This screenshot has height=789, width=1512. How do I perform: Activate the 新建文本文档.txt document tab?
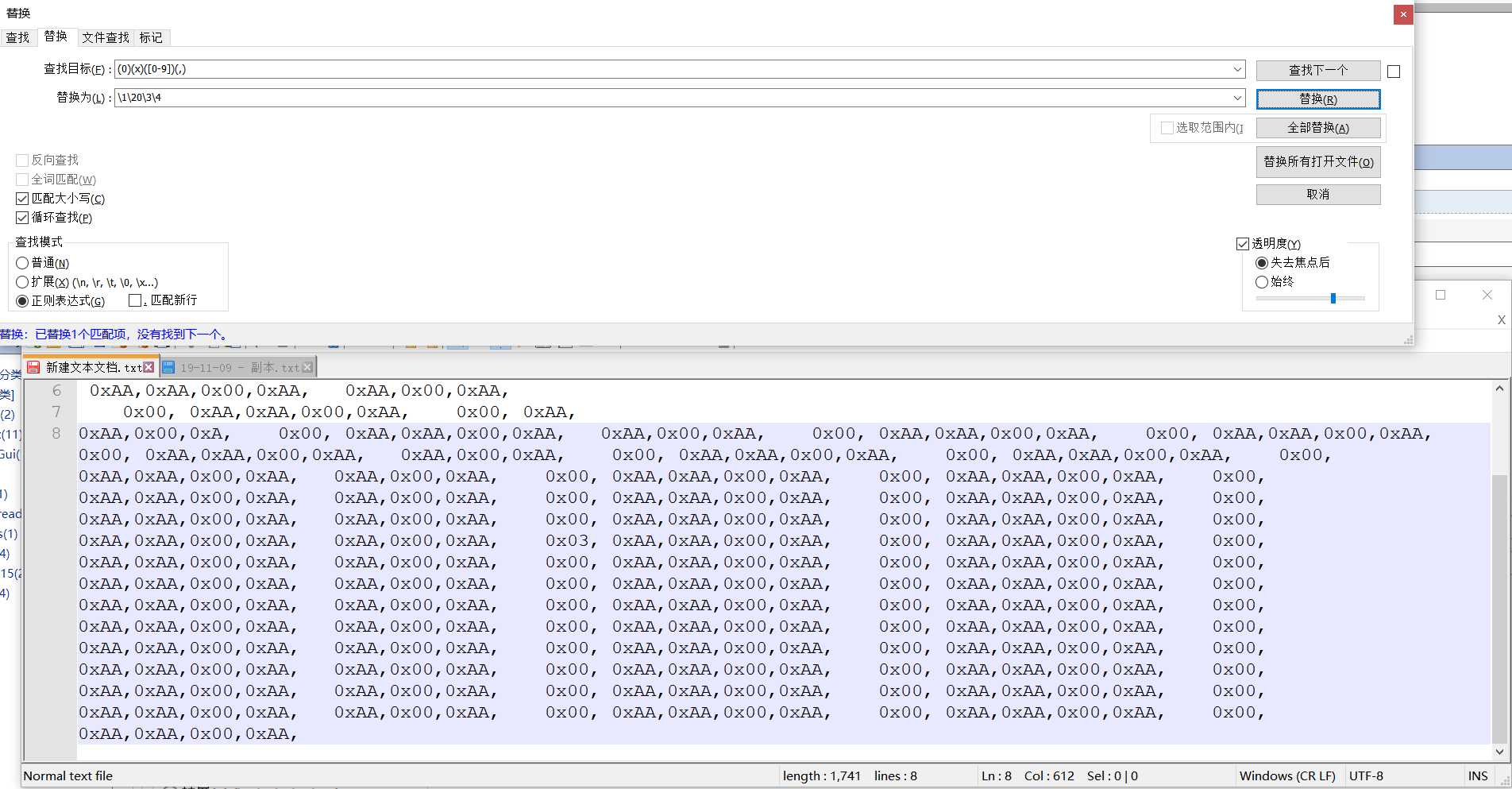92,367
